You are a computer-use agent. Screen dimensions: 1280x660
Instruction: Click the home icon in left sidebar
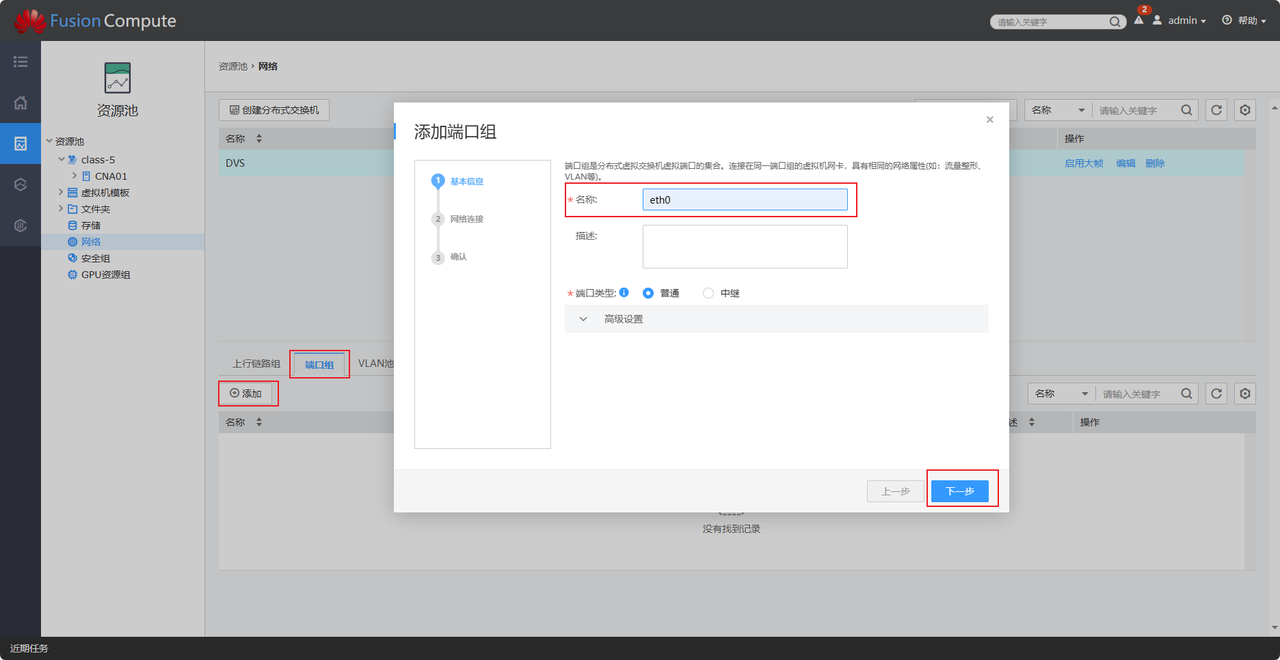[20, 102]
